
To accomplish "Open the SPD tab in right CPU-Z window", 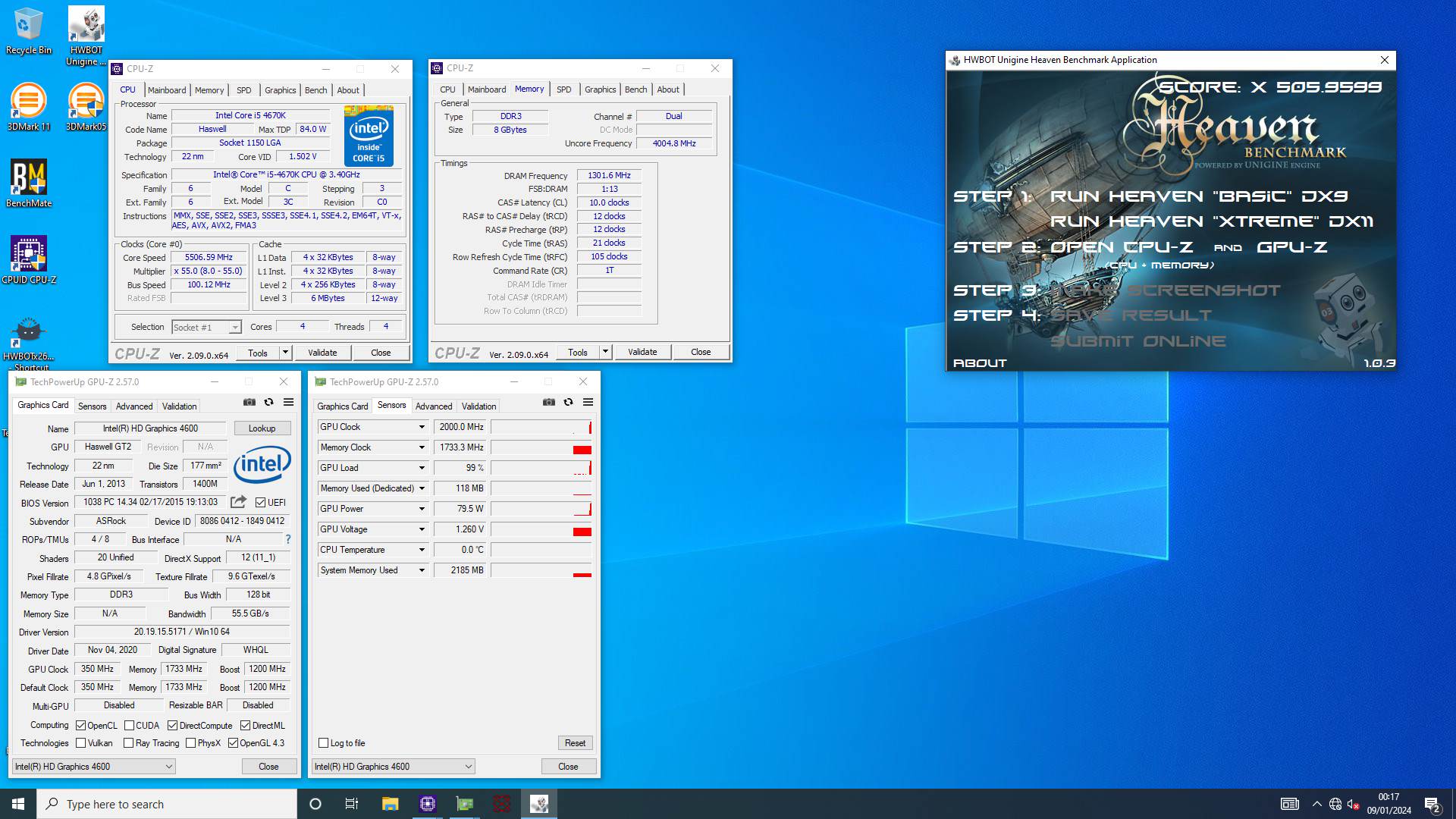I will point(563,89).
